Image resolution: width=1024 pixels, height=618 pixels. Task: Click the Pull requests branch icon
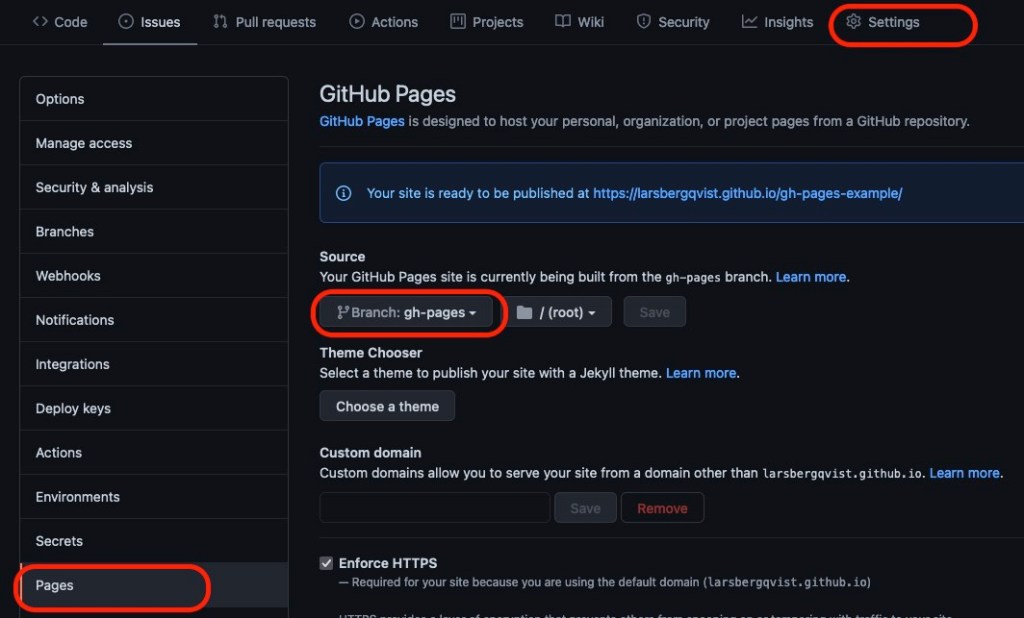pyautogui.click(x=220, y=22)
